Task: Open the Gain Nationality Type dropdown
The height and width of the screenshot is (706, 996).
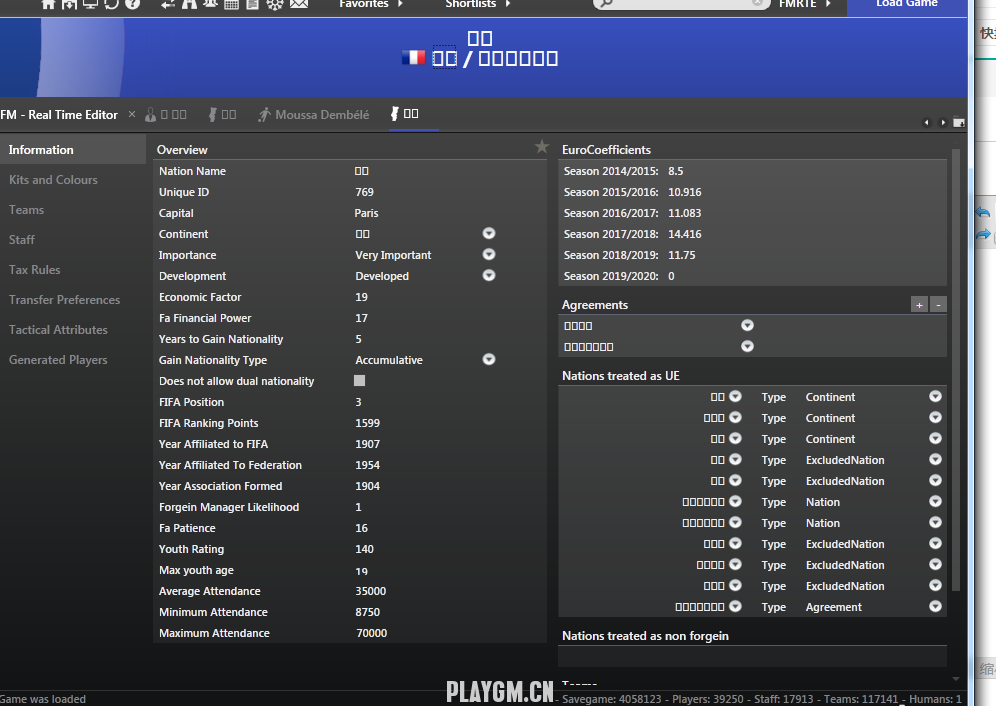Action: tap(488, 359)
